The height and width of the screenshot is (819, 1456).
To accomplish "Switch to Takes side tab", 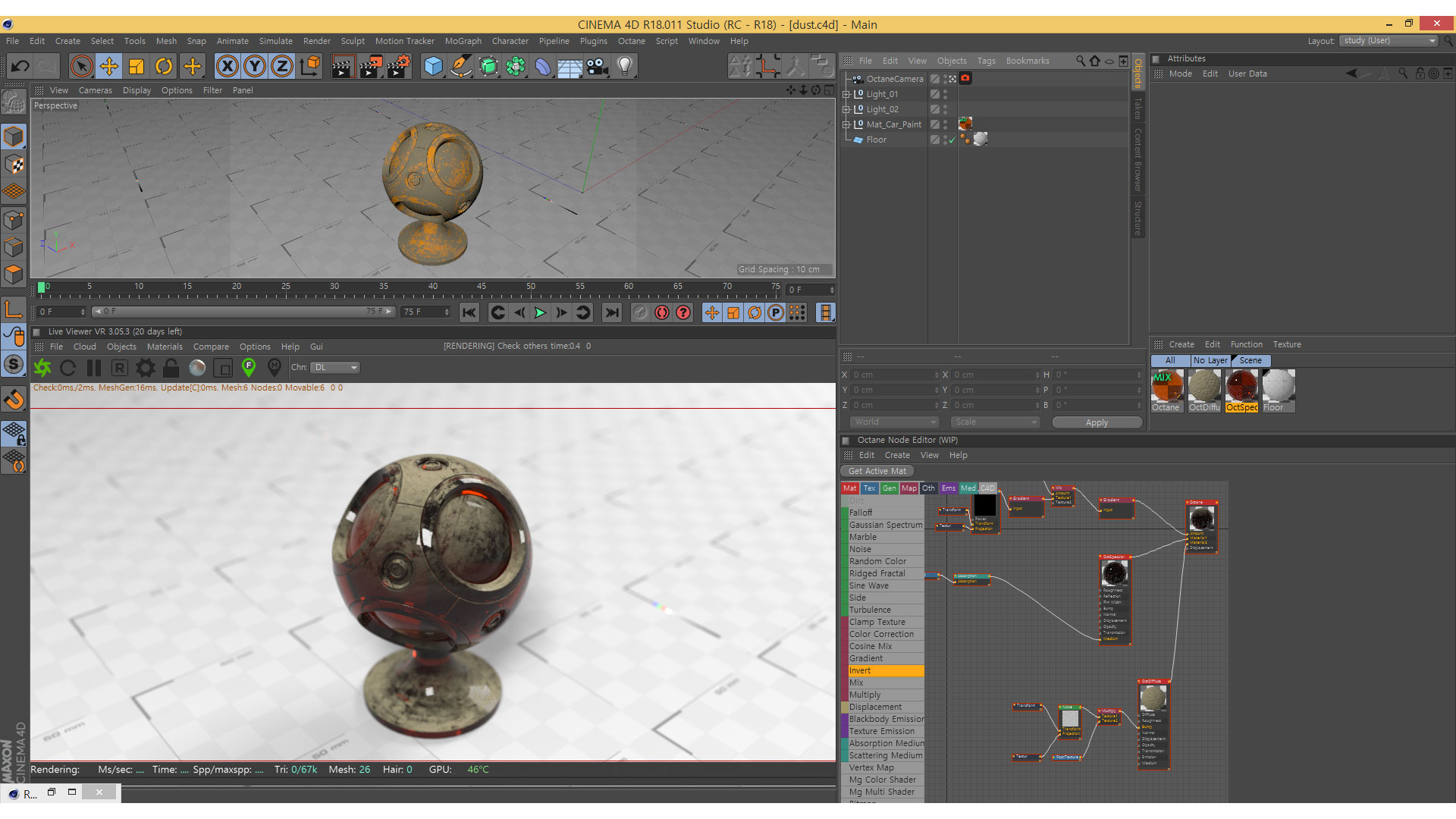I will (1137, 108).
